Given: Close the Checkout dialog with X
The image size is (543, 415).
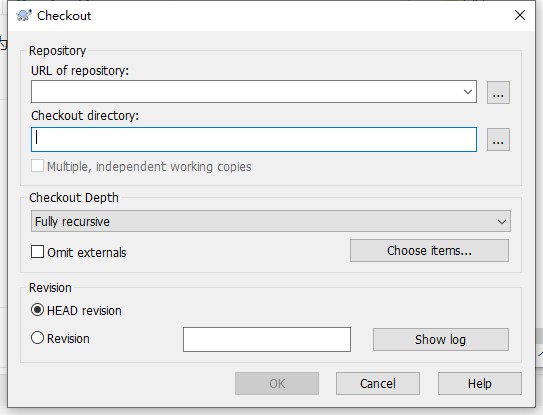Looking at the screenshot, I should coord(520,15).
